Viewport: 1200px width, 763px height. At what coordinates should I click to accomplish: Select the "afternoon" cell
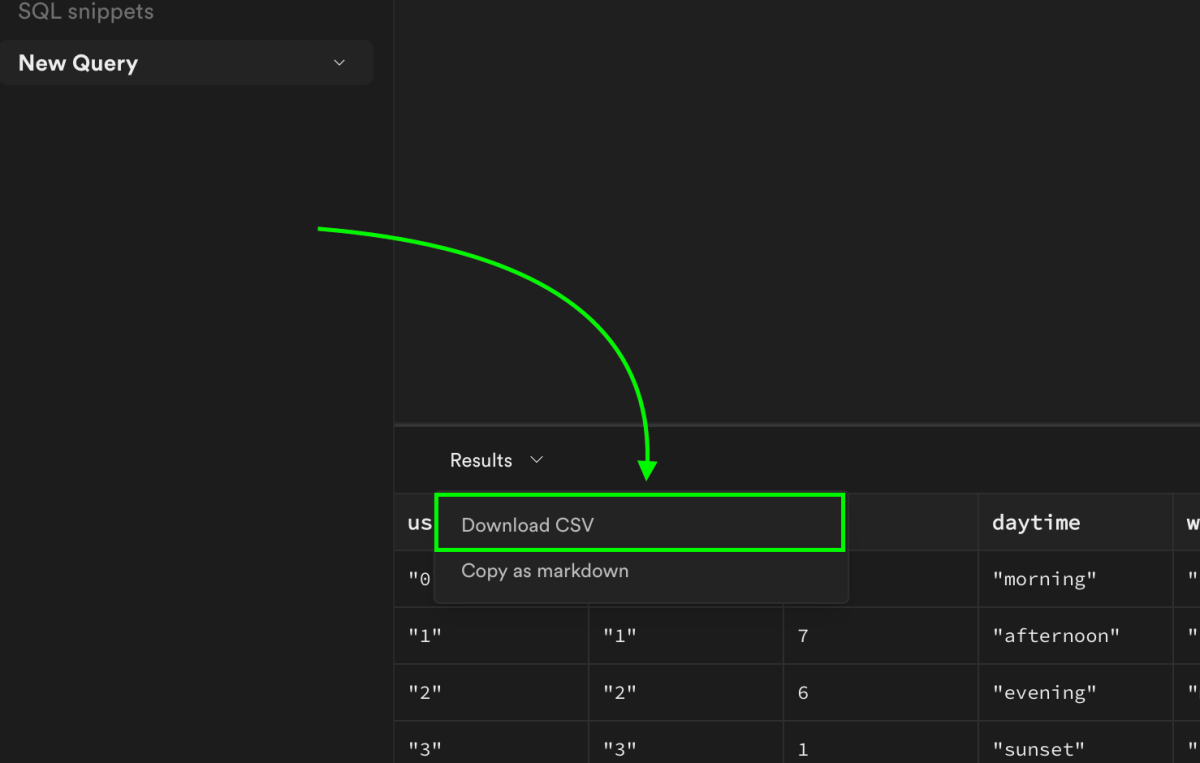1075,636
